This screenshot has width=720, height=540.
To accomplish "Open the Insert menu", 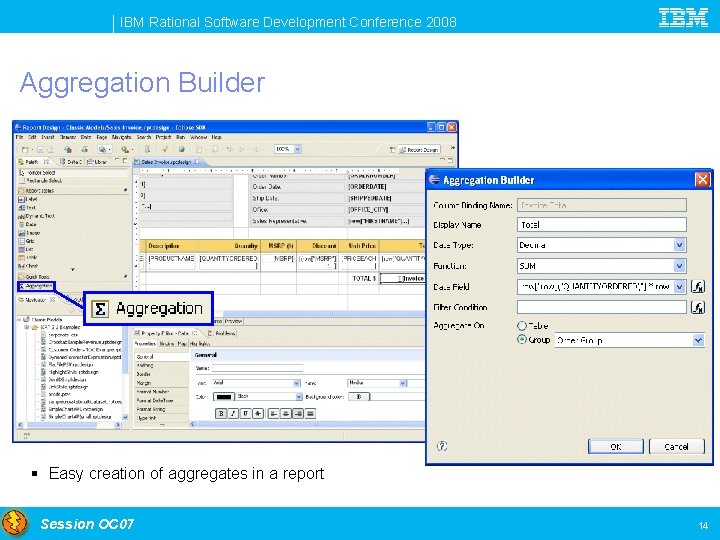I will pyautogui.click(x=48, y=137).
